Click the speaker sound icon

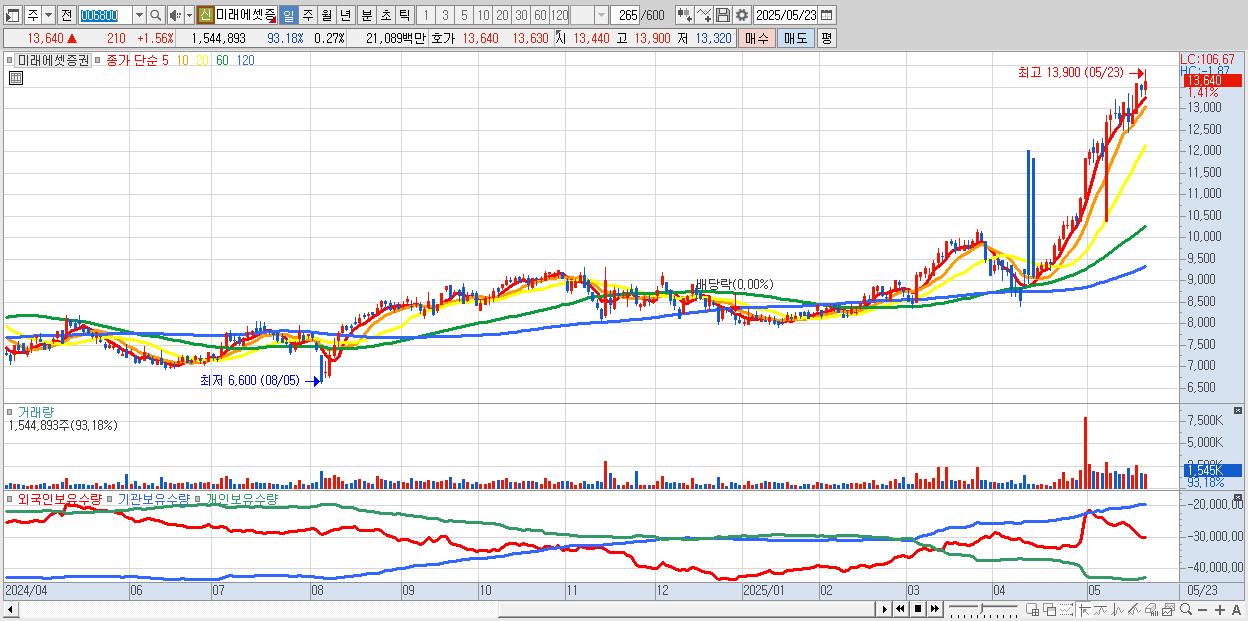pos(175,15)
